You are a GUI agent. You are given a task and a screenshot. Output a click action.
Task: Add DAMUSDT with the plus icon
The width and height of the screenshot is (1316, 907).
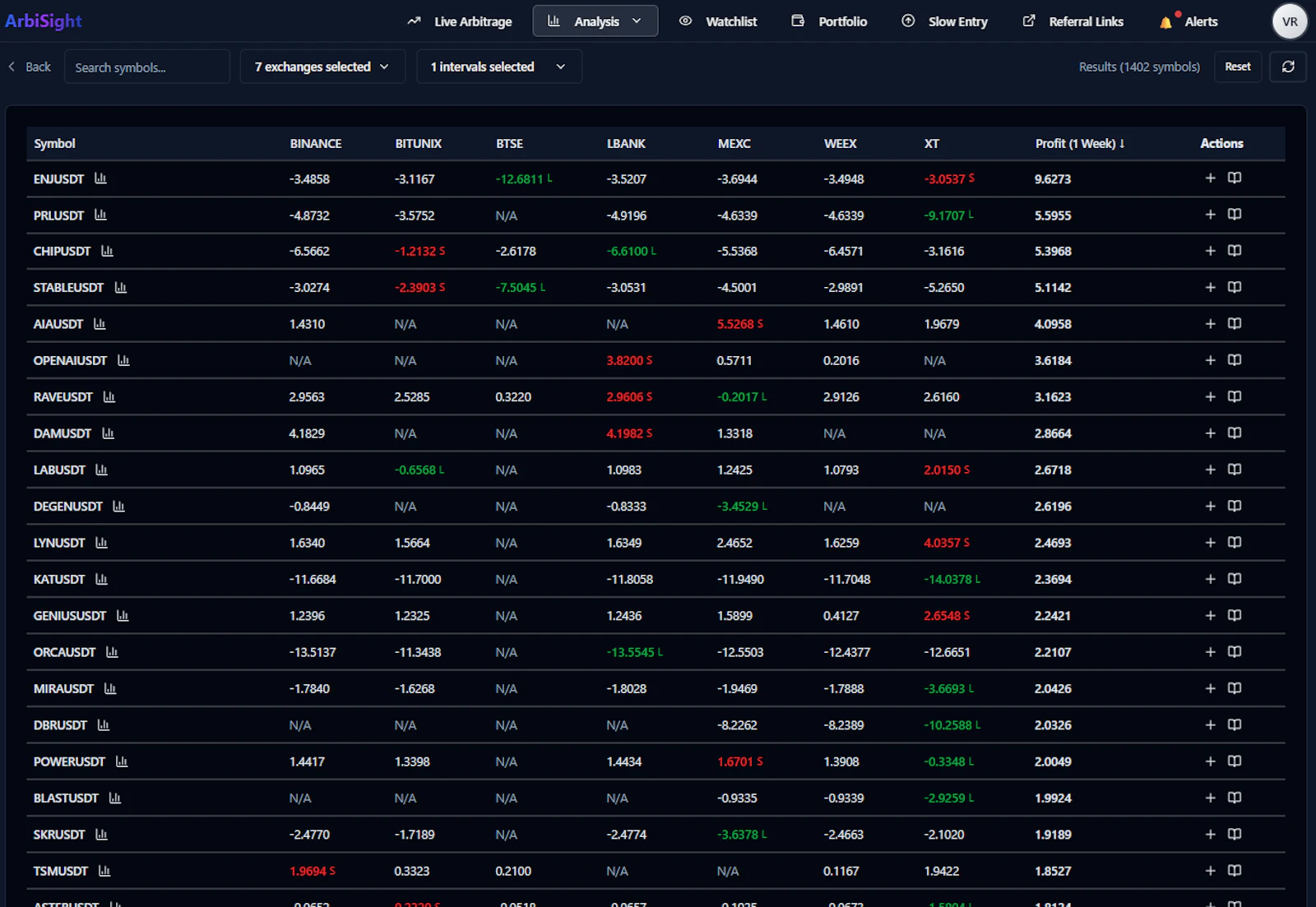pyautogui.click(x=1210, y=433)
